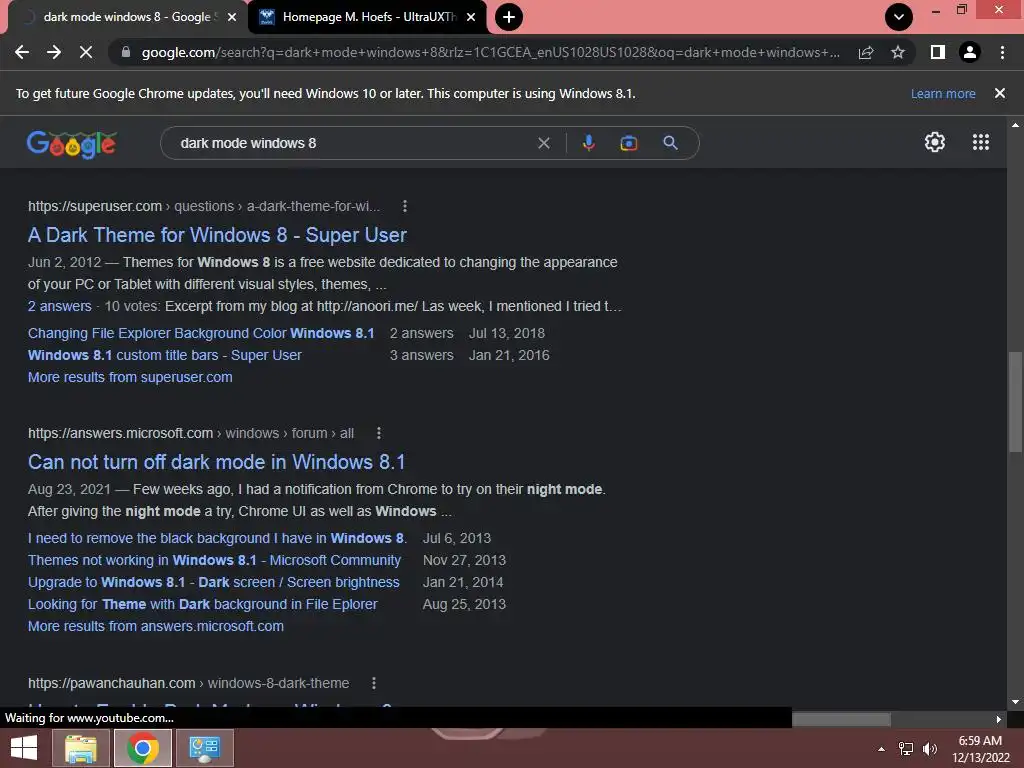The height and width of the screenshot is (768, 1024).
Task: Go to Google home via the logo
Action: [x=71, y=144]
